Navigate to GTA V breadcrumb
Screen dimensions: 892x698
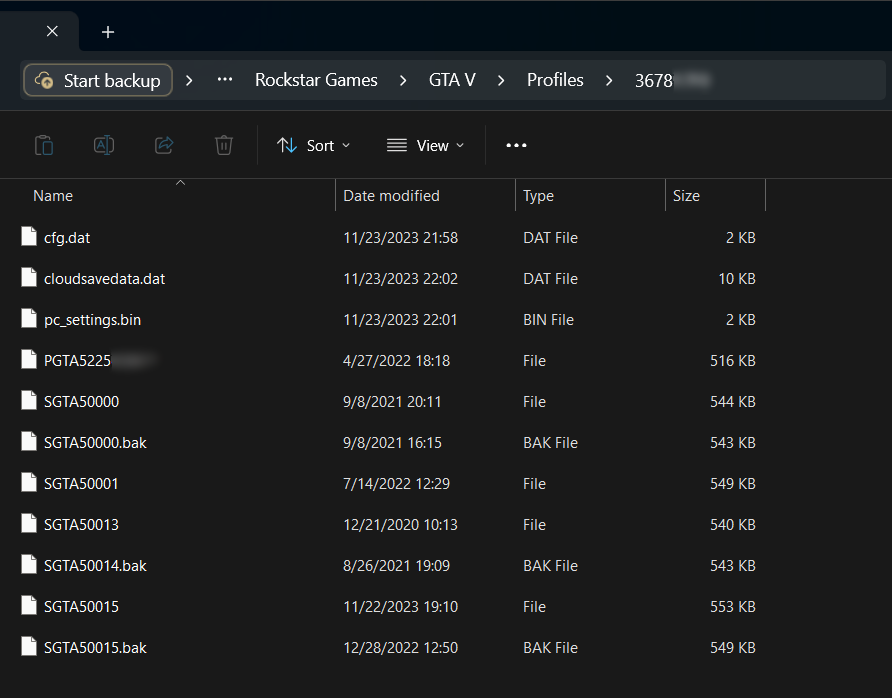[452, 80]
